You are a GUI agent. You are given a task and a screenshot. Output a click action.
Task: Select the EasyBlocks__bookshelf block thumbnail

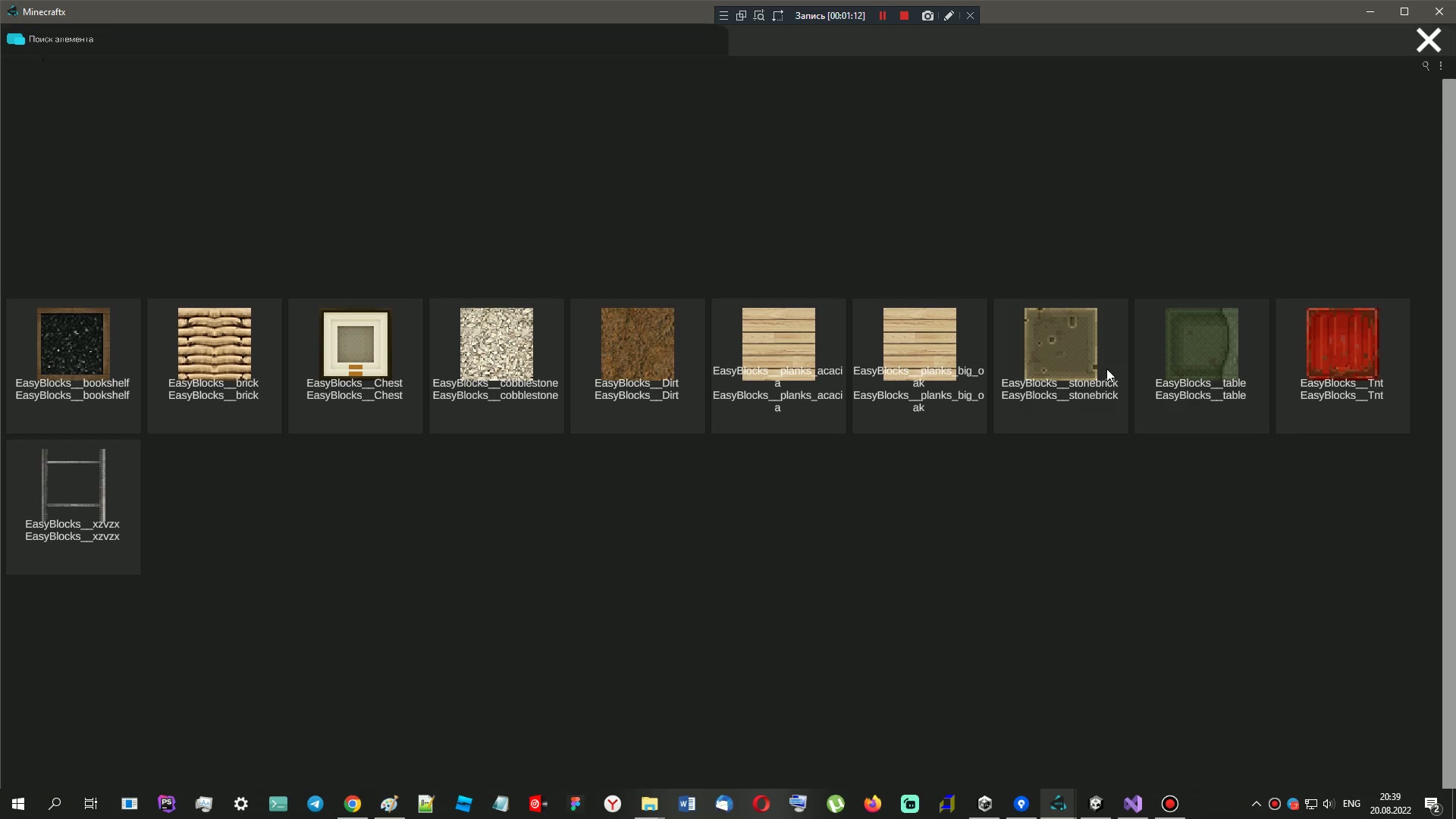[x=74, y=344]
